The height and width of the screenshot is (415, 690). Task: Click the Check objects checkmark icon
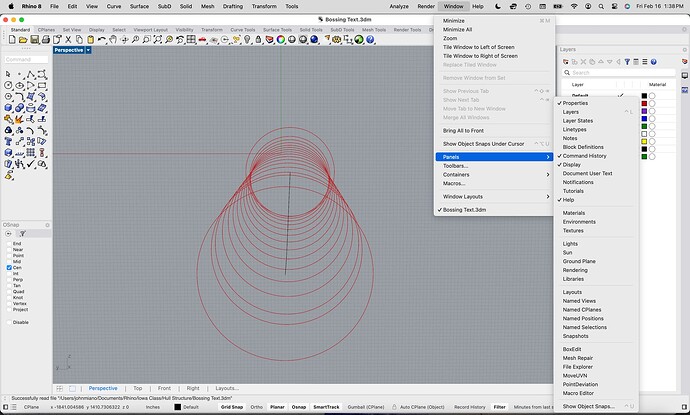31,164
